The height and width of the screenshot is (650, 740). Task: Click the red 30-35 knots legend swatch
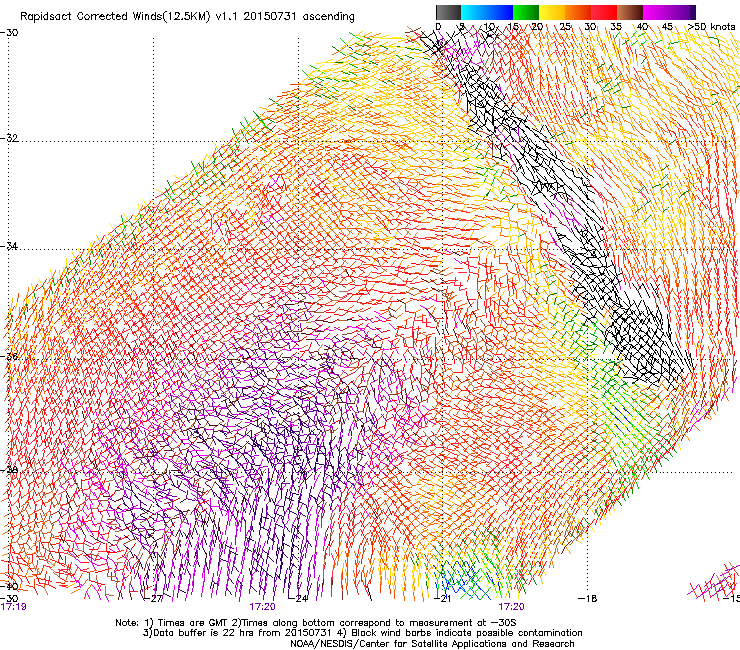click(604, 12)
